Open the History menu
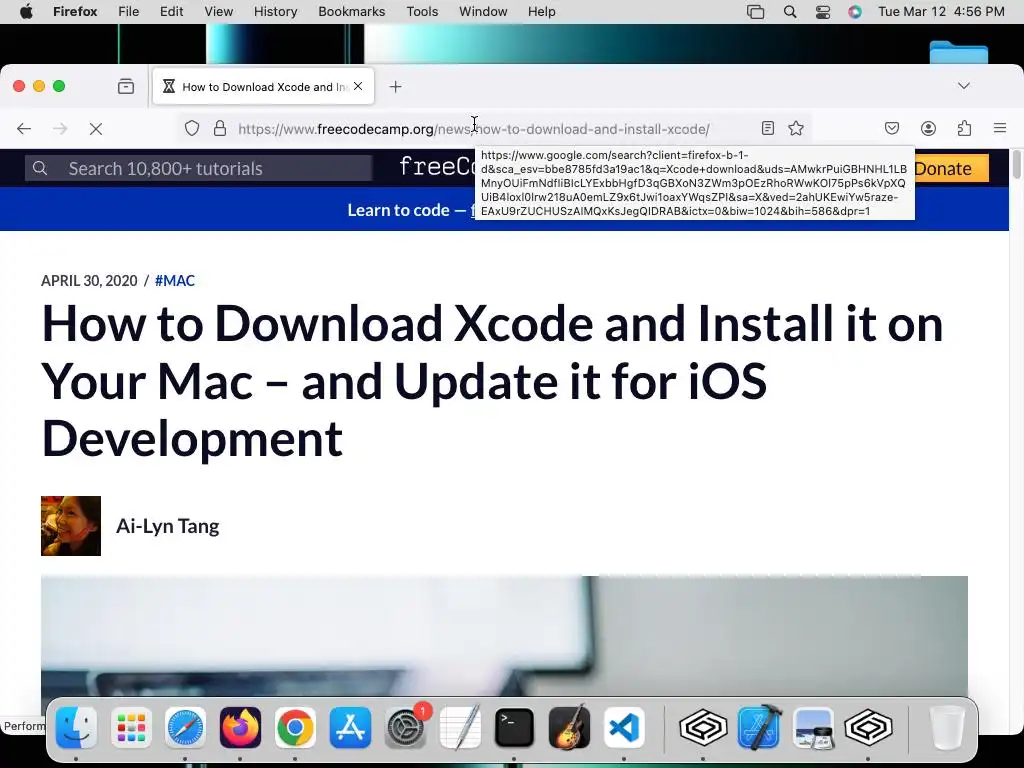 tap(275, 11)
